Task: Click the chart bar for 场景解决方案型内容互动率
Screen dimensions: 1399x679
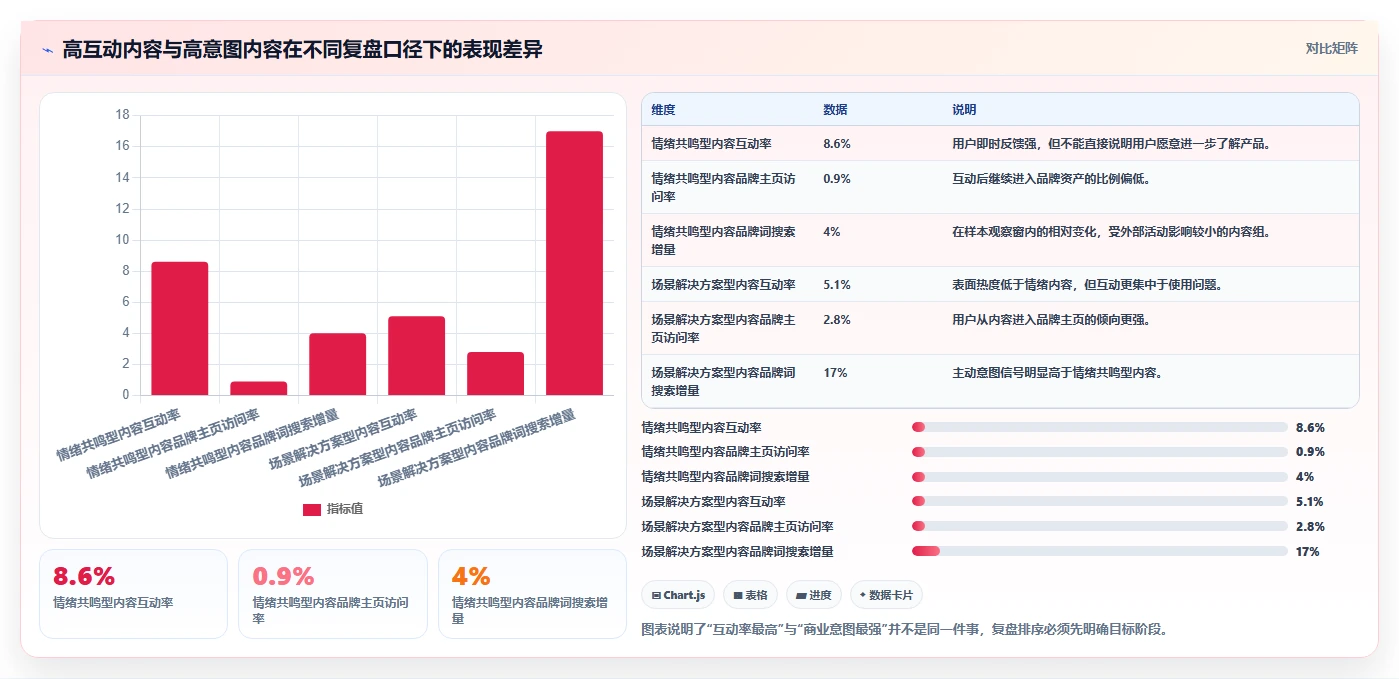Action: pos(417,355)
